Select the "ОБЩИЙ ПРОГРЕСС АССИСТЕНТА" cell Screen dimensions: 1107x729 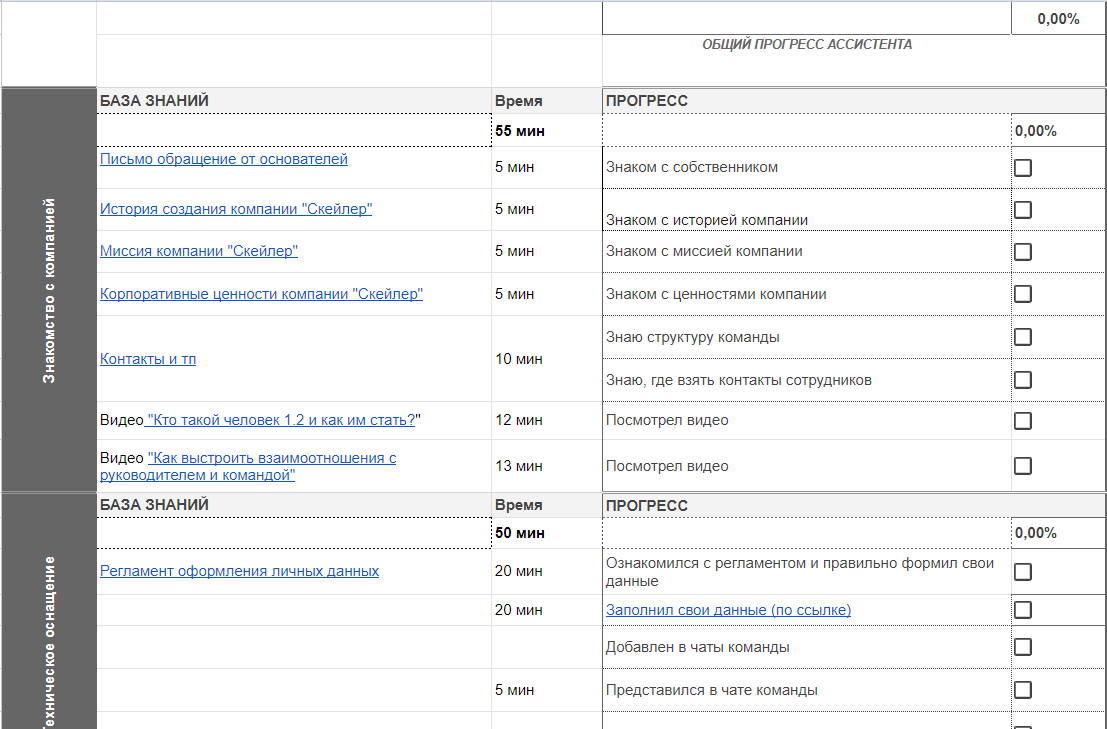click(x=806, y=45)
